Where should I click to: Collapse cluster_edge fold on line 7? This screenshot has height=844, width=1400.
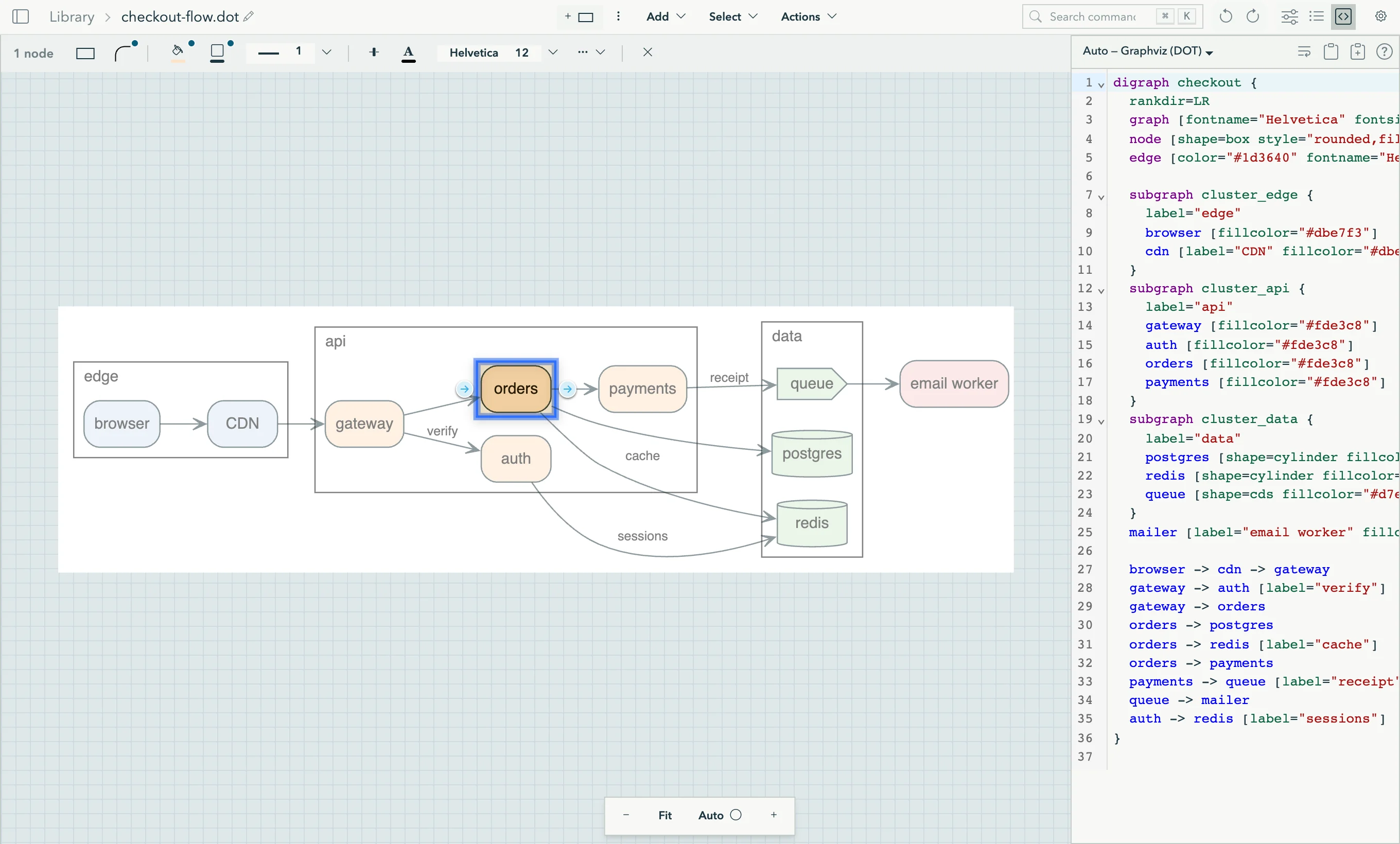tap(1101, 197)
